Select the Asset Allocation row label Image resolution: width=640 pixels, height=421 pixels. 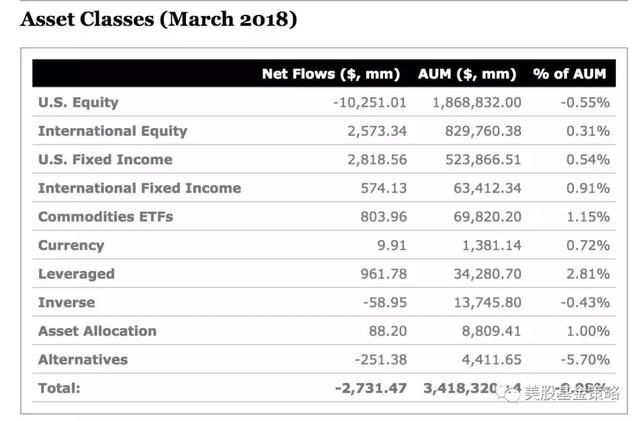(97, 331)
